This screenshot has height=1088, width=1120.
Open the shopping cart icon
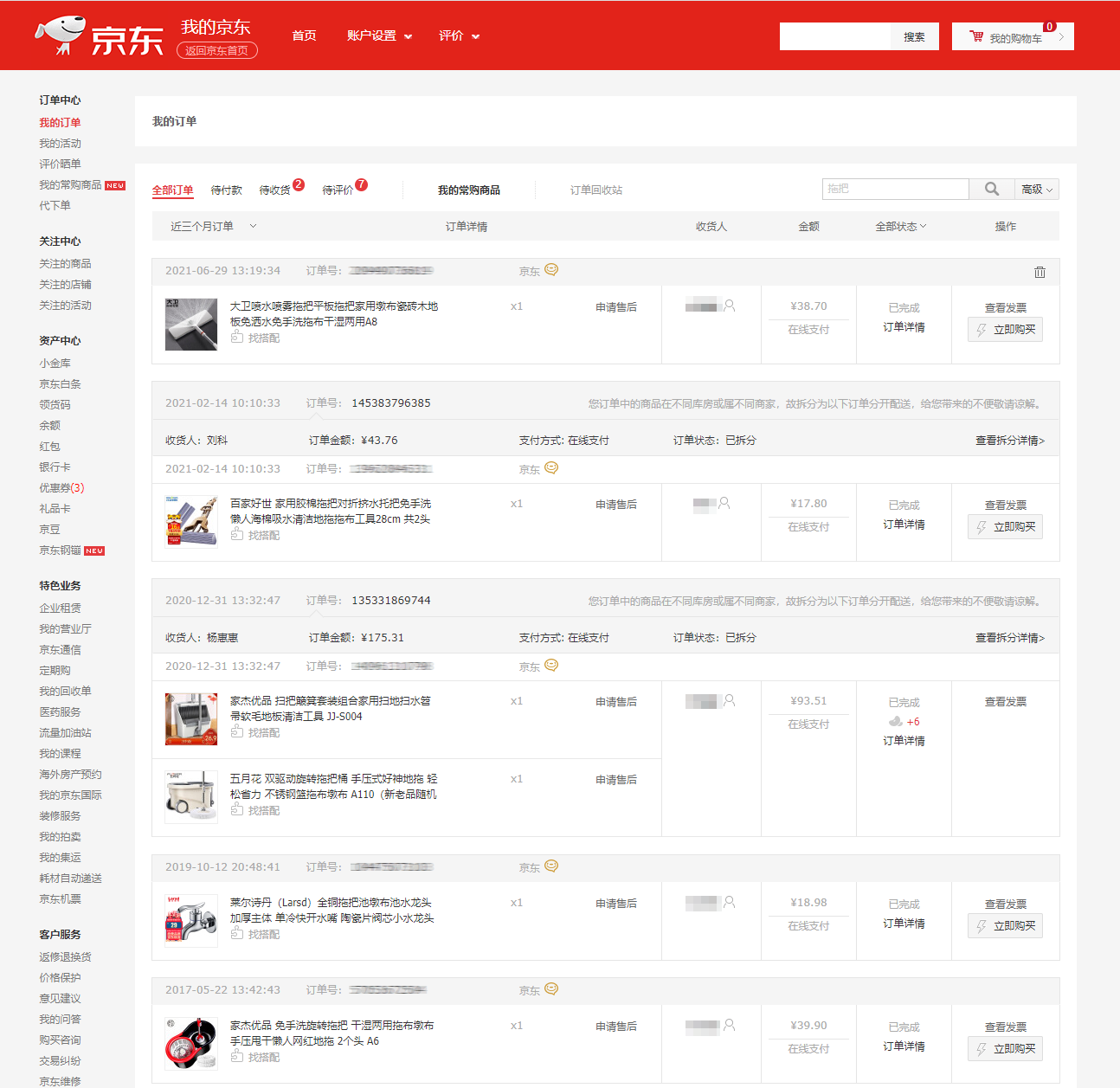coord(976,36)
